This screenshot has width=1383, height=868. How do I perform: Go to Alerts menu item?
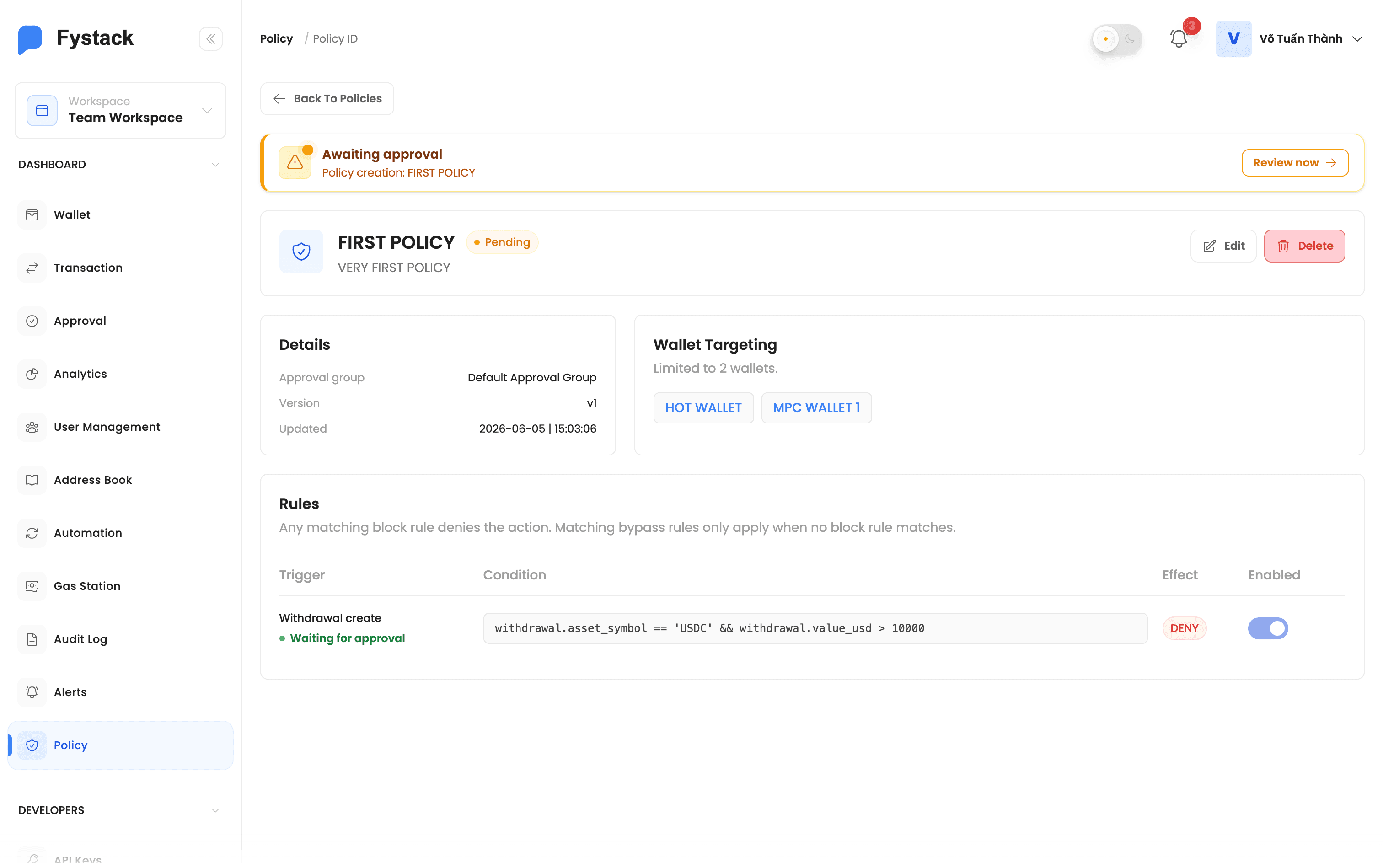121,692
